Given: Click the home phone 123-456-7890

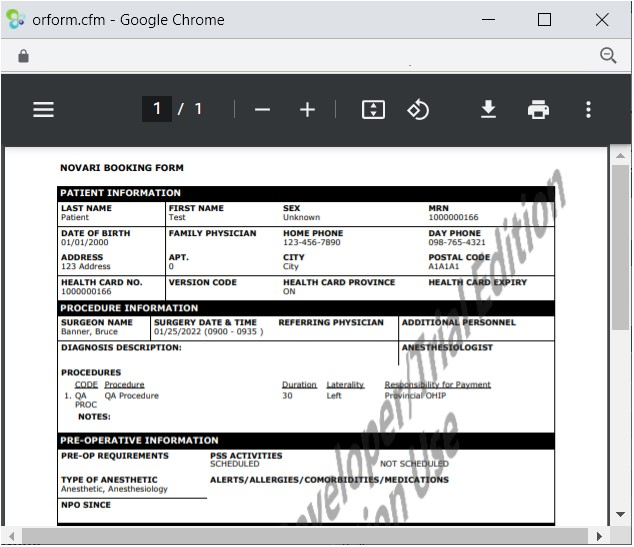Looking at the screenshot, I should pos(311,243).
